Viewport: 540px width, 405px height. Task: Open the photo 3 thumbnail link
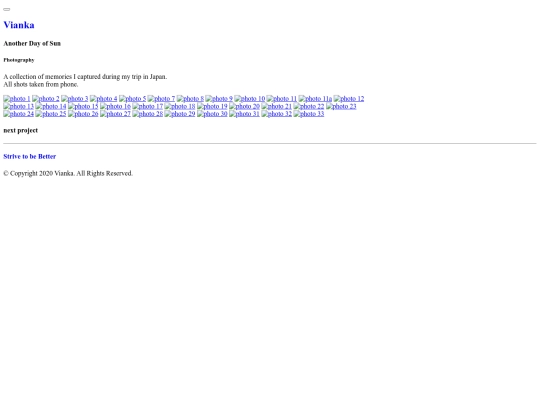pyautogui.click(x=75, y=99)
